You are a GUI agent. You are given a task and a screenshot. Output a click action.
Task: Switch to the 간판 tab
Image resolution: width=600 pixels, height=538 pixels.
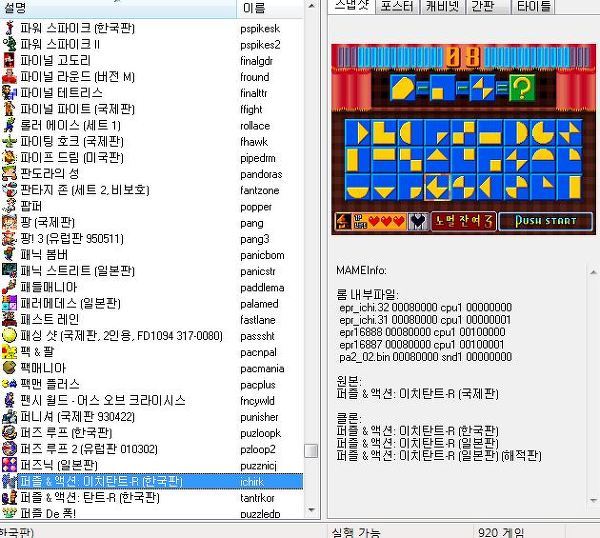tap(488, 7)
